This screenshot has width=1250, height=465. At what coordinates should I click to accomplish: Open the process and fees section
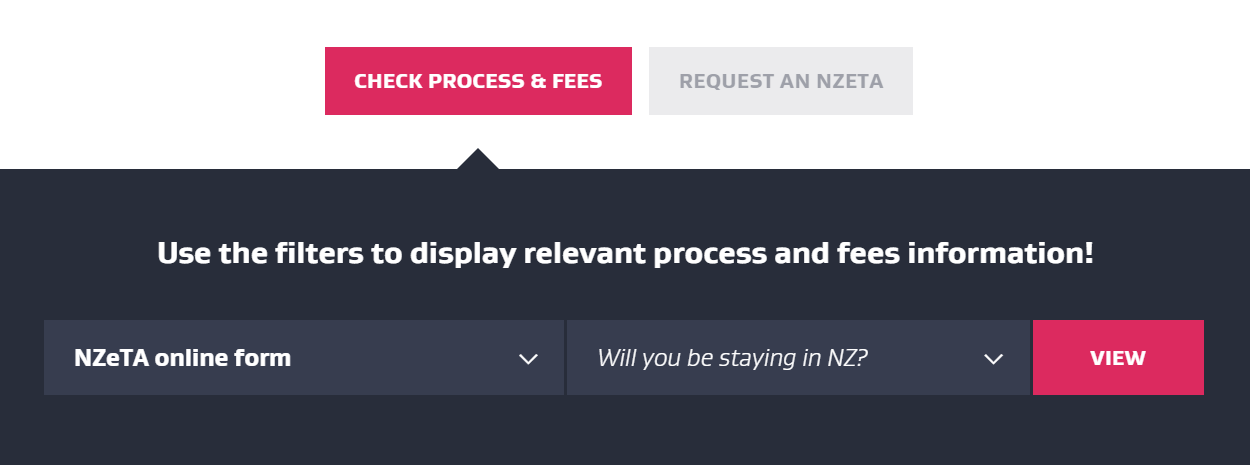coord(478,81)
